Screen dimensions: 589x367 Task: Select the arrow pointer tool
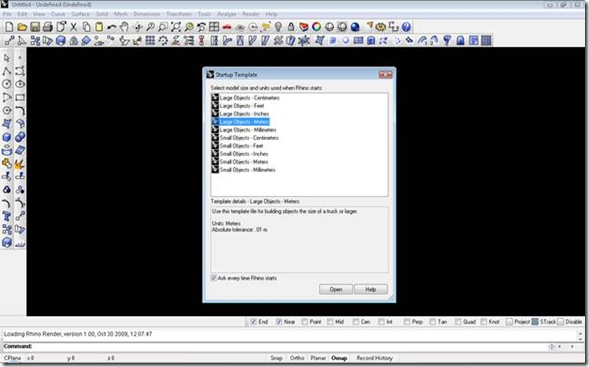pyautogui.click(x=7, y=58)
